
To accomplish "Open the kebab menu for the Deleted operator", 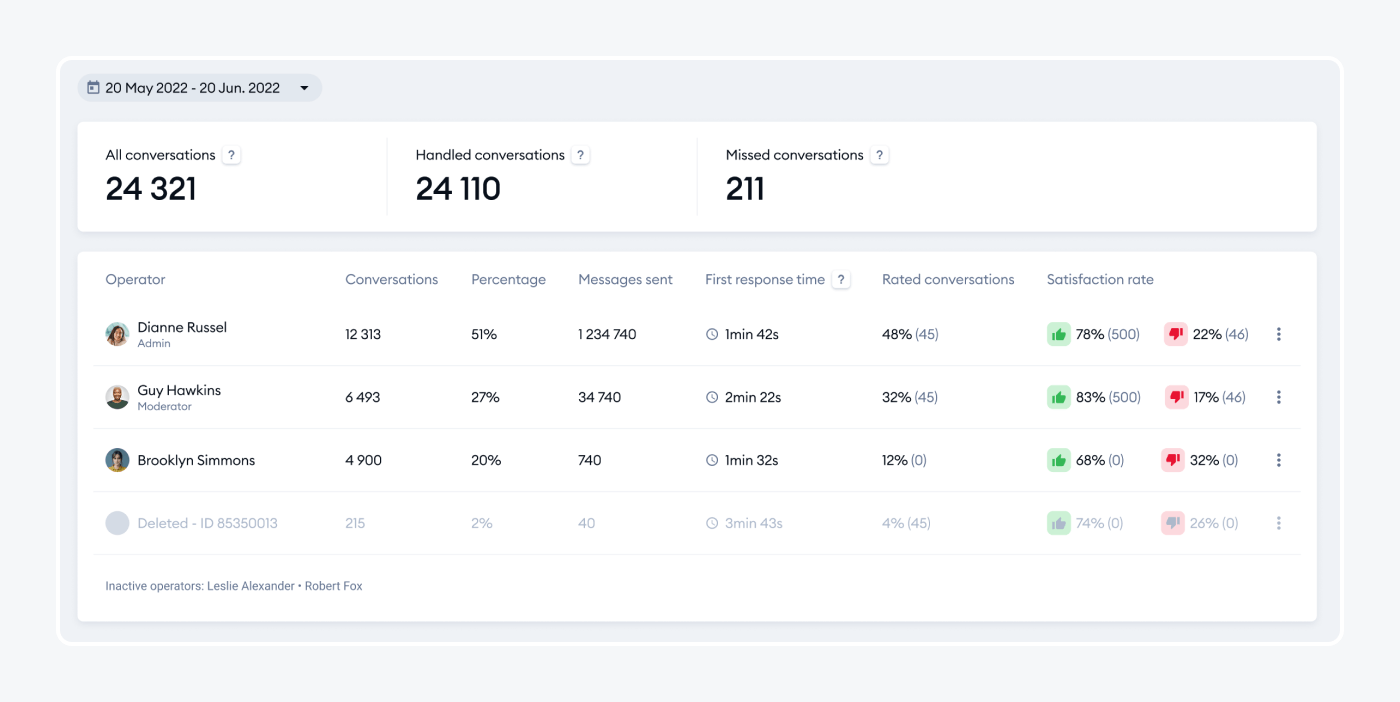I will (1278, 522).
